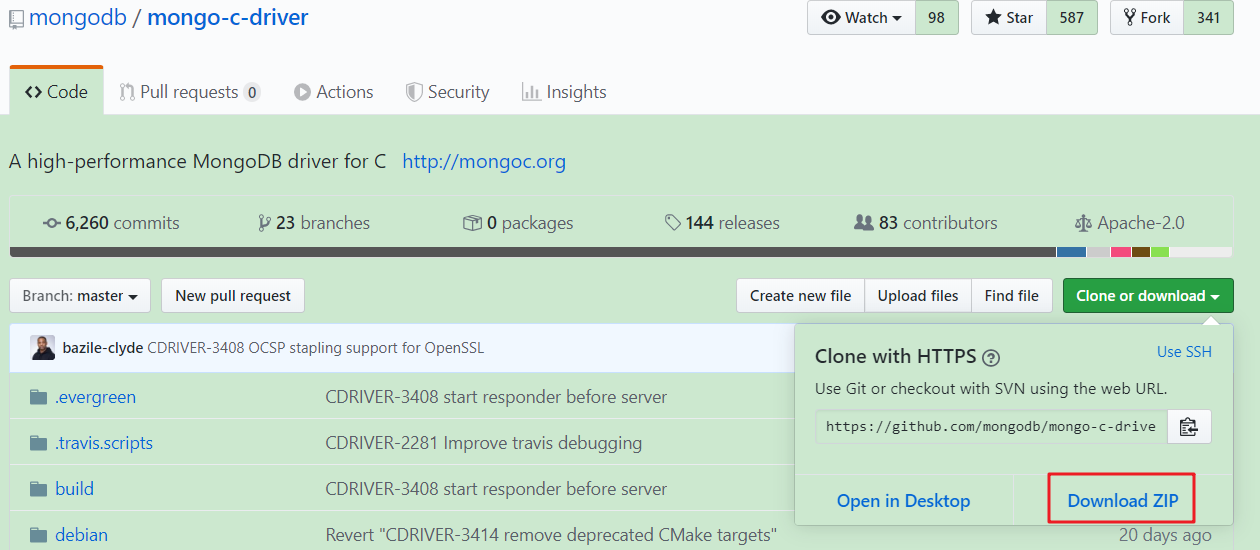1260x550 pixels.
Task: View the 0 packages page
Action: click(x=518, y=223)
